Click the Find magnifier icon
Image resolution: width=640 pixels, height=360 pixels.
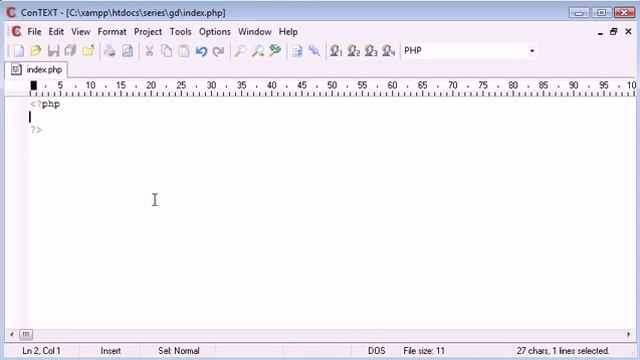240,51
